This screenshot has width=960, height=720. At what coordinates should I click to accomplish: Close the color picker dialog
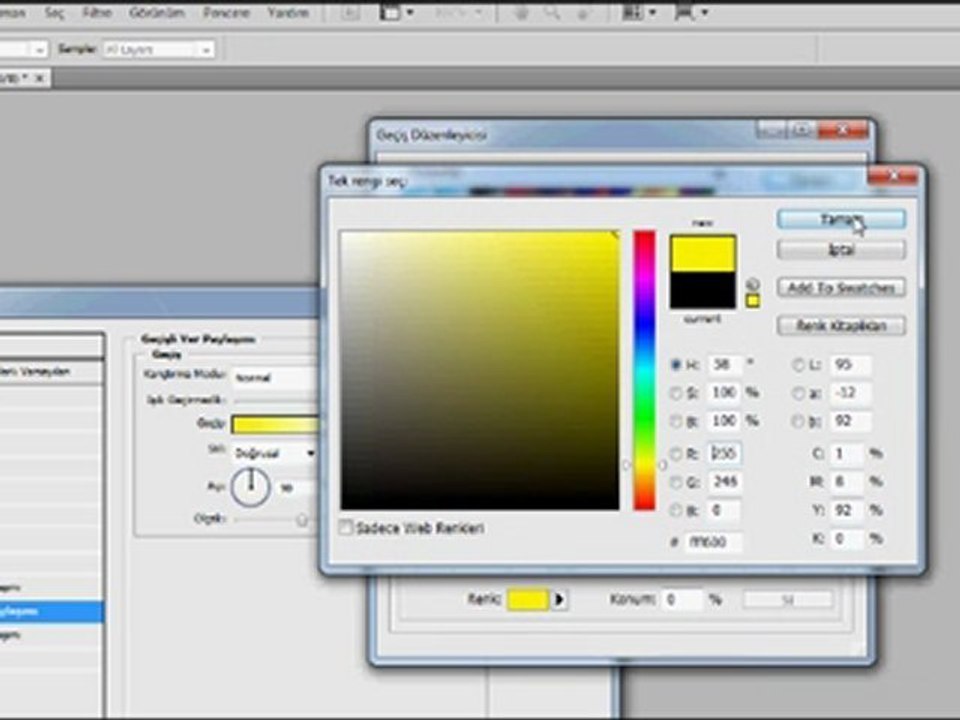[x=893, y=177]
